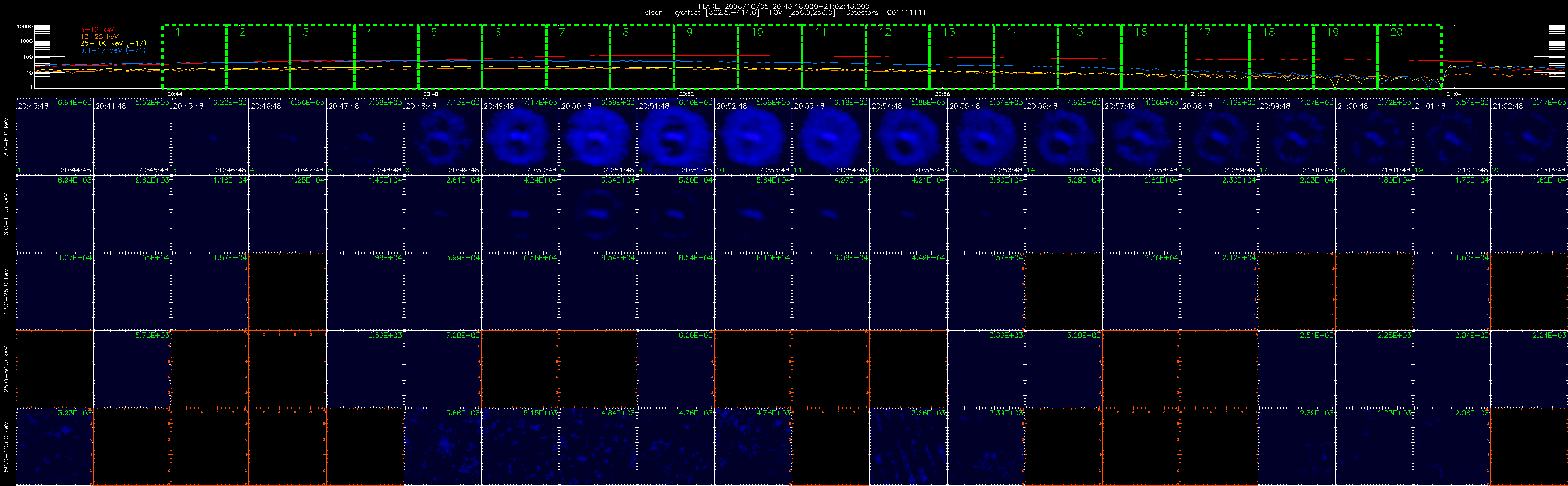Click the 'xyoffset=[322.5,-414.6]' header text

click(716, 13)
